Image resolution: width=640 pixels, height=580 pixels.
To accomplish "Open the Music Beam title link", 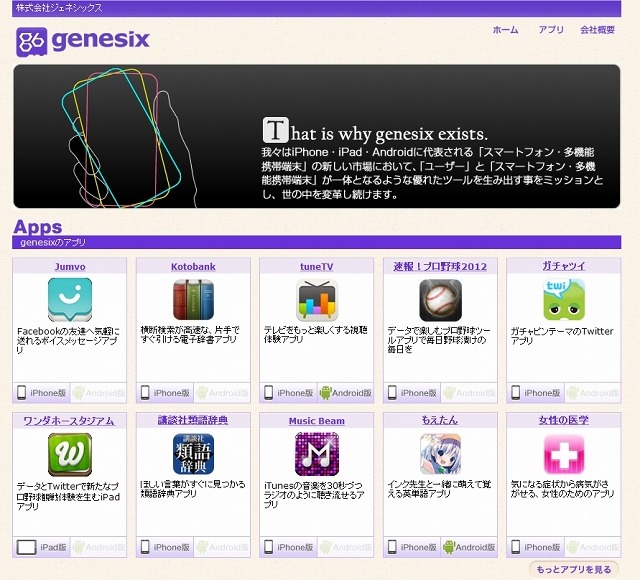I will (x=317, y=421).
